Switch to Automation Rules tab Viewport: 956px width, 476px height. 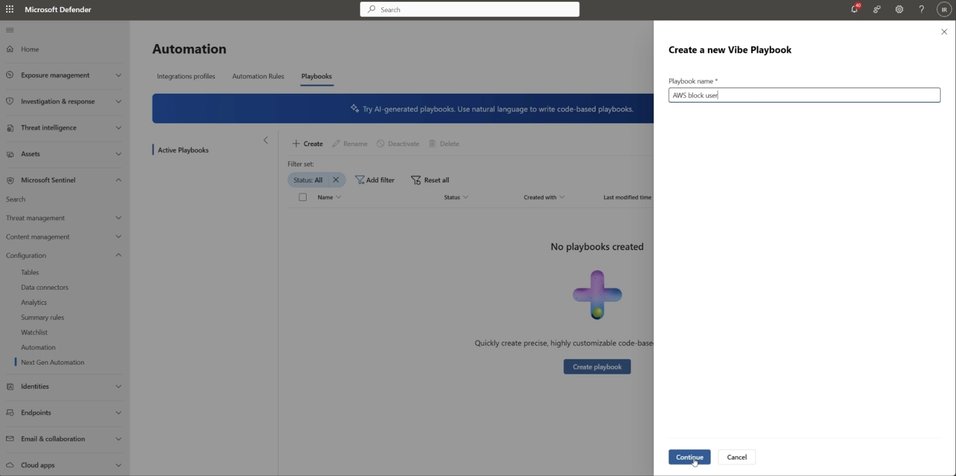pyautogui.click(x=258, y=76)
